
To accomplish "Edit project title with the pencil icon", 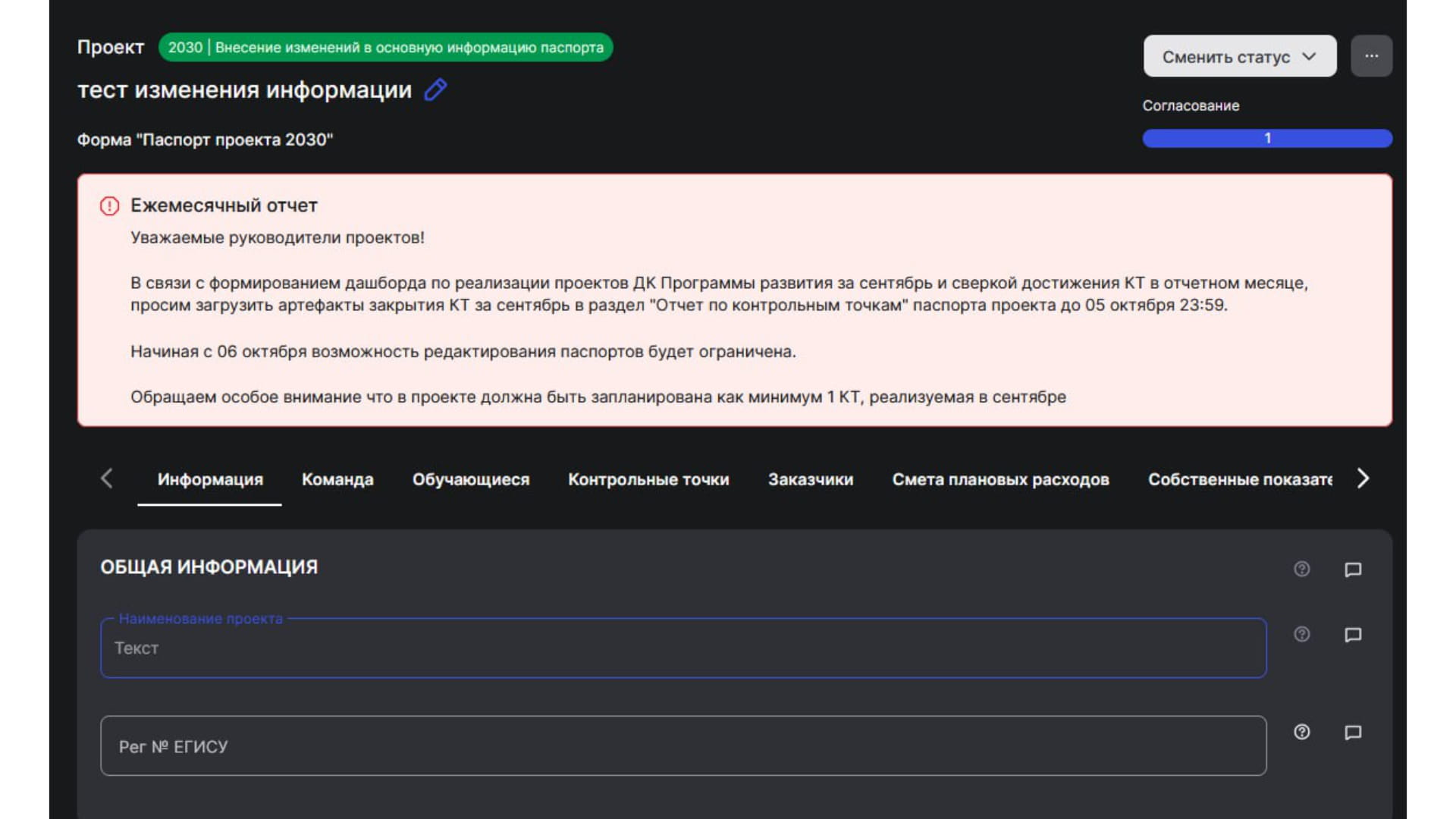I will 435,89.
